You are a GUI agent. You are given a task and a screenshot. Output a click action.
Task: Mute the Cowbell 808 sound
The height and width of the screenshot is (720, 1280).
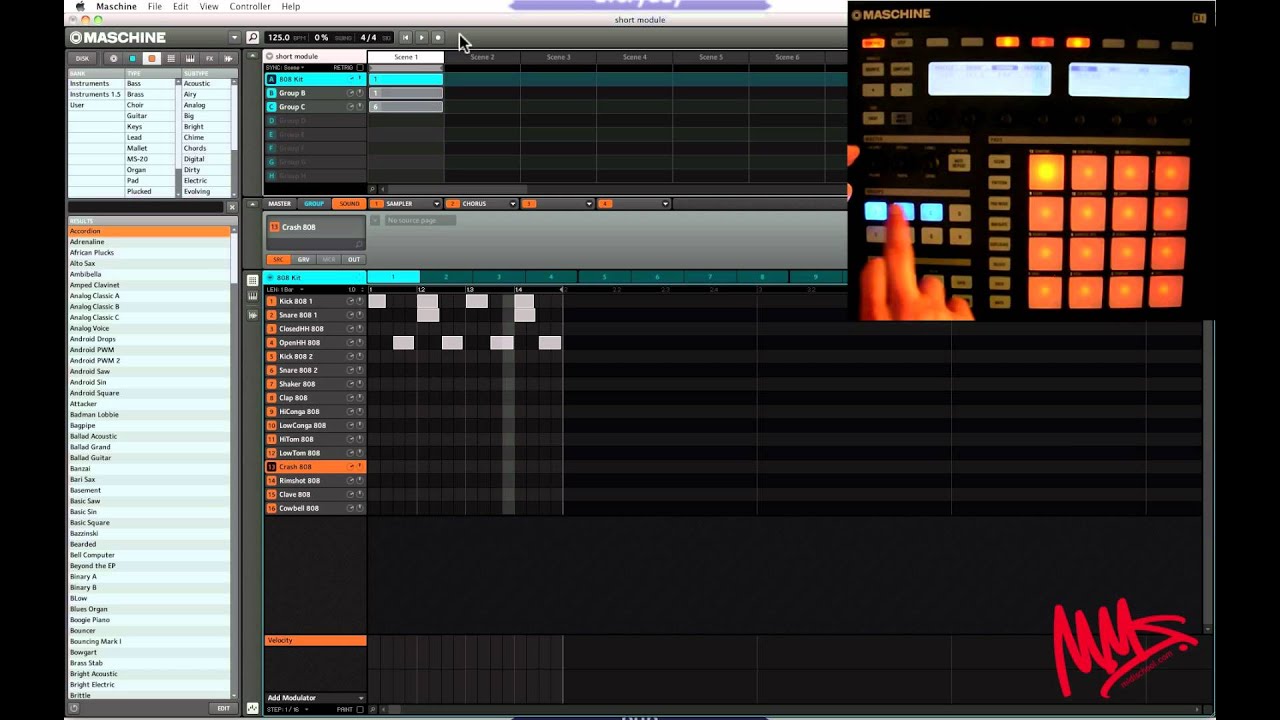pyautogui.click(x=351, y=508)
